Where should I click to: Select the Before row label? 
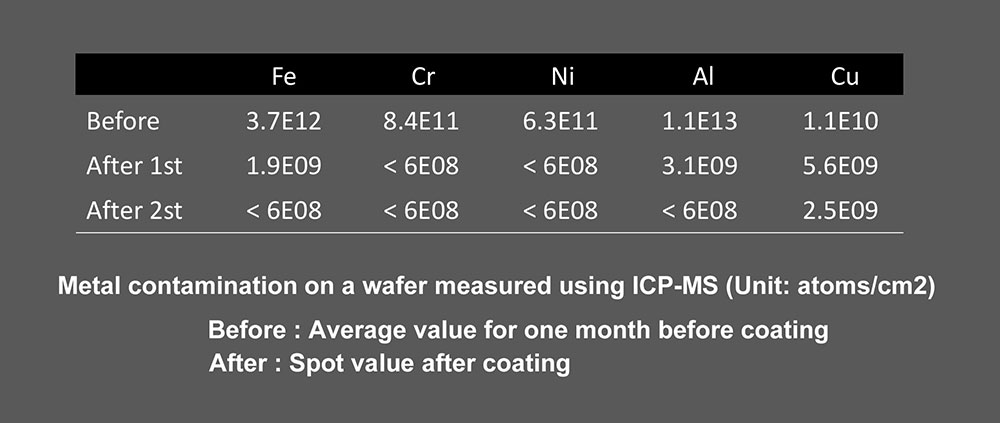(122, 121)
